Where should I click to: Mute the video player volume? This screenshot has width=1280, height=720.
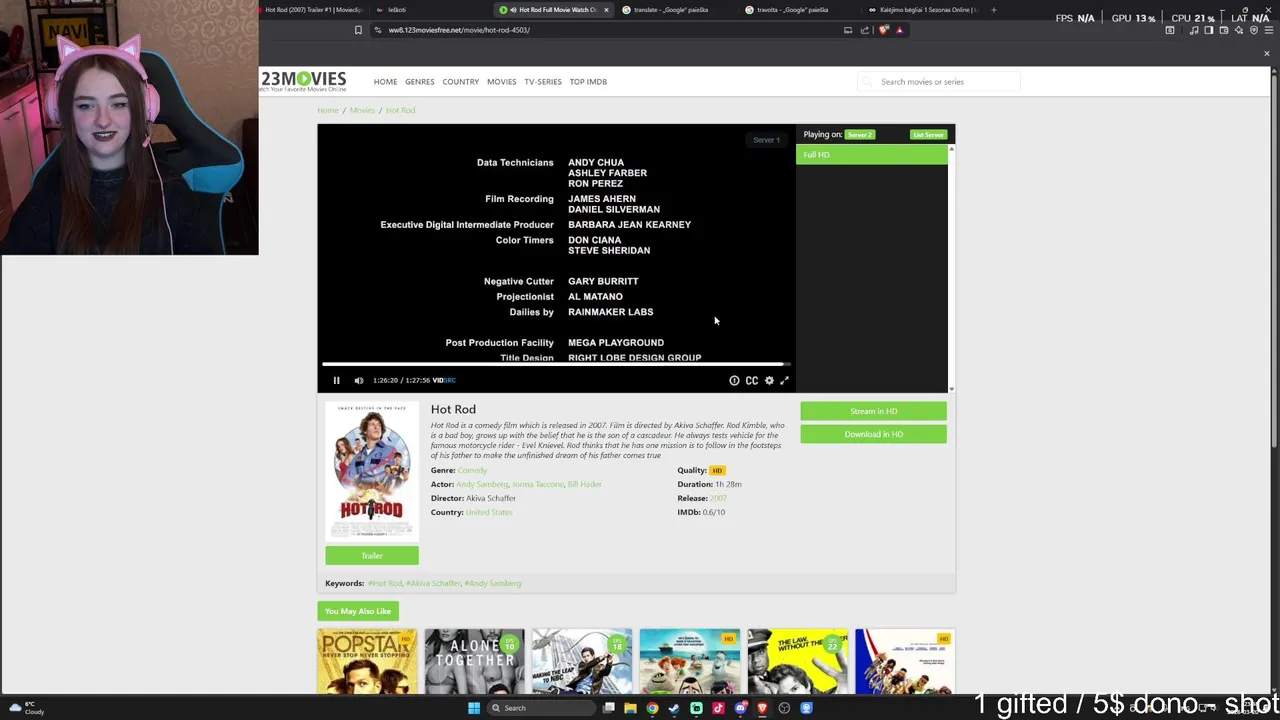coord(359,380)
